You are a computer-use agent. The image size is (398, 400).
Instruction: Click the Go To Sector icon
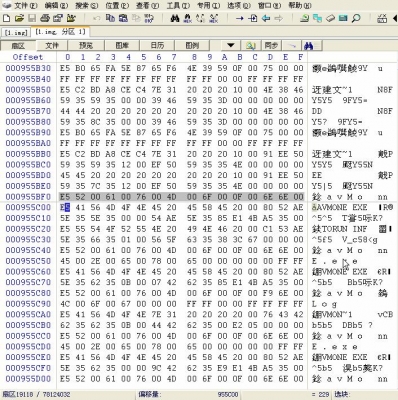[x=253, y=18]
